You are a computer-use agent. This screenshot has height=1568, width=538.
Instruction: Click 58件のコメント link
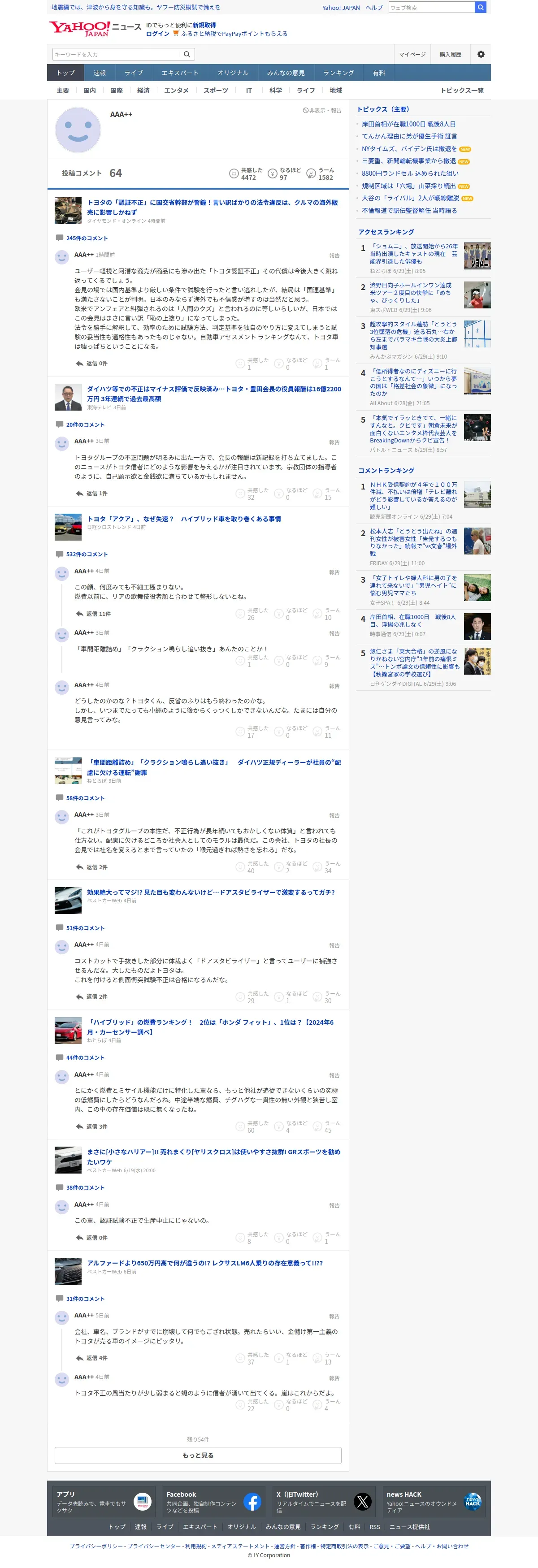click(80, 798)
